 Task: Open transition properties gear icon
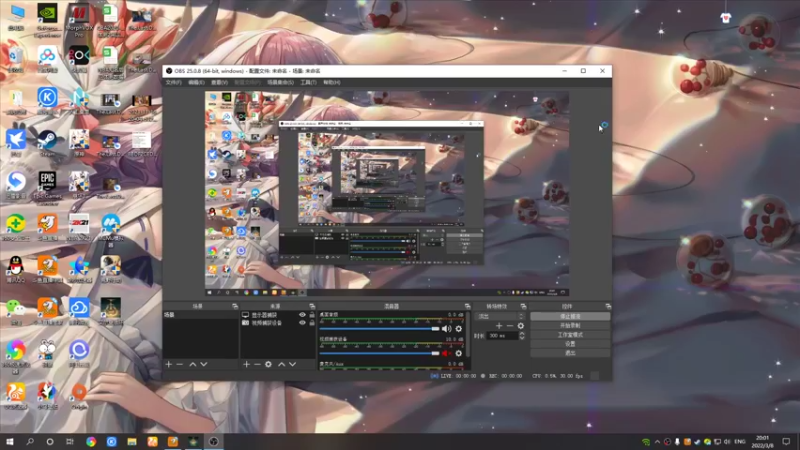(520, 326)
